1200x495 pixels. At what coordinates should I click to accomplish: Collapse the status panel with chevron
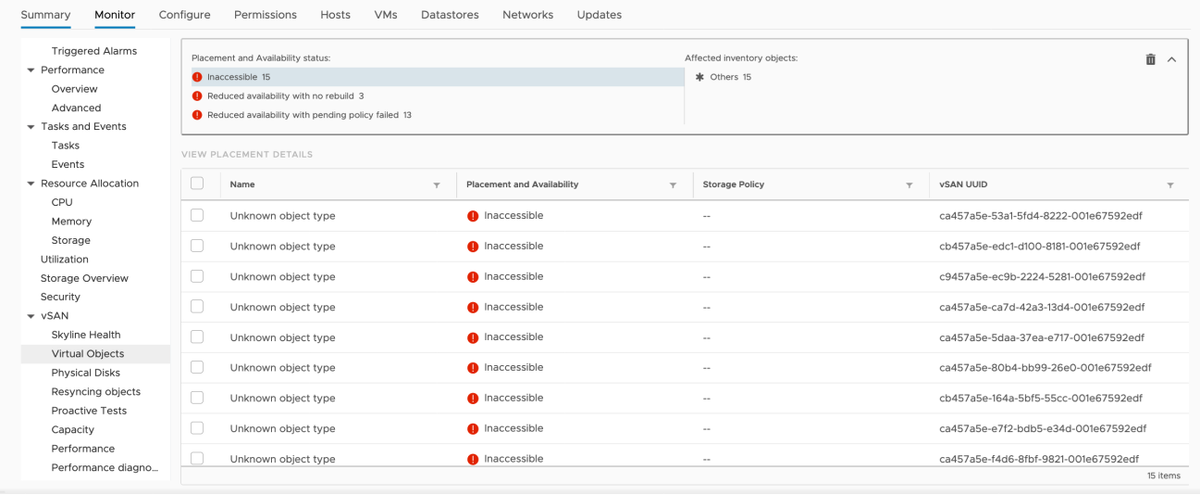pos(1171,60)
